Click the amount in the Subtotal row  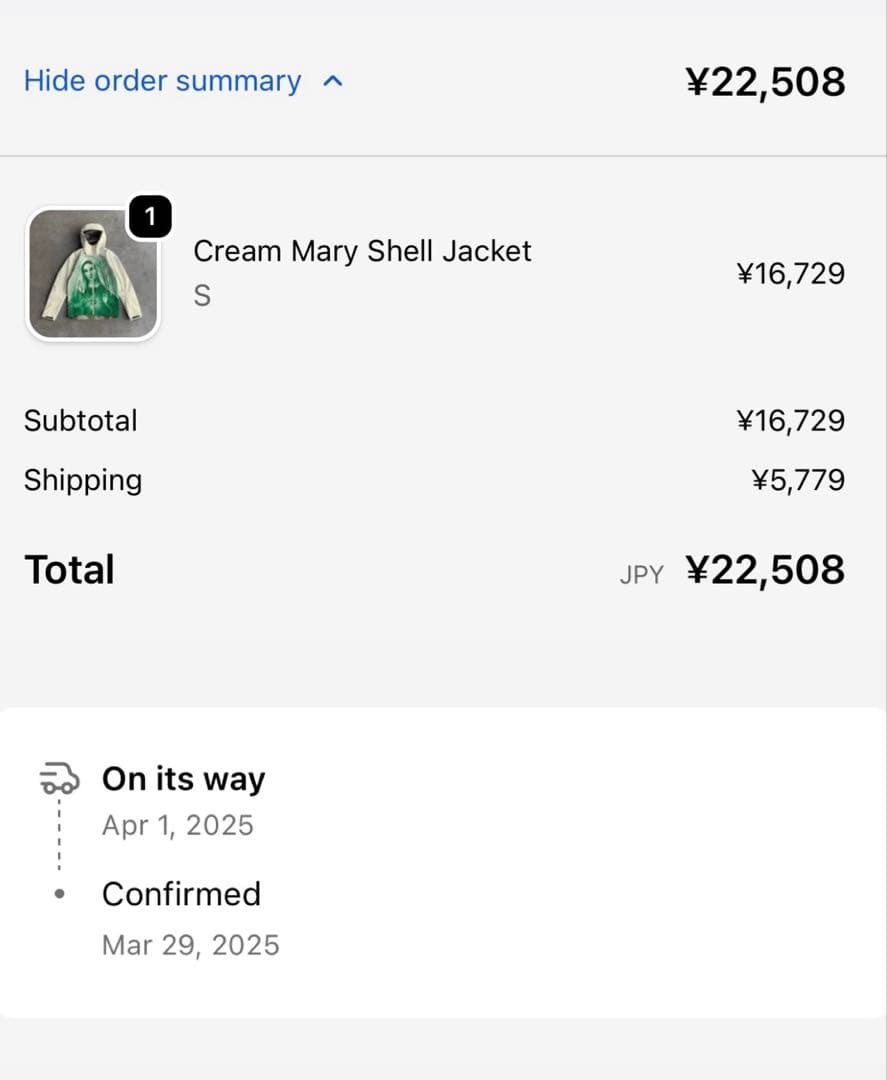click(x=790, y=420)
